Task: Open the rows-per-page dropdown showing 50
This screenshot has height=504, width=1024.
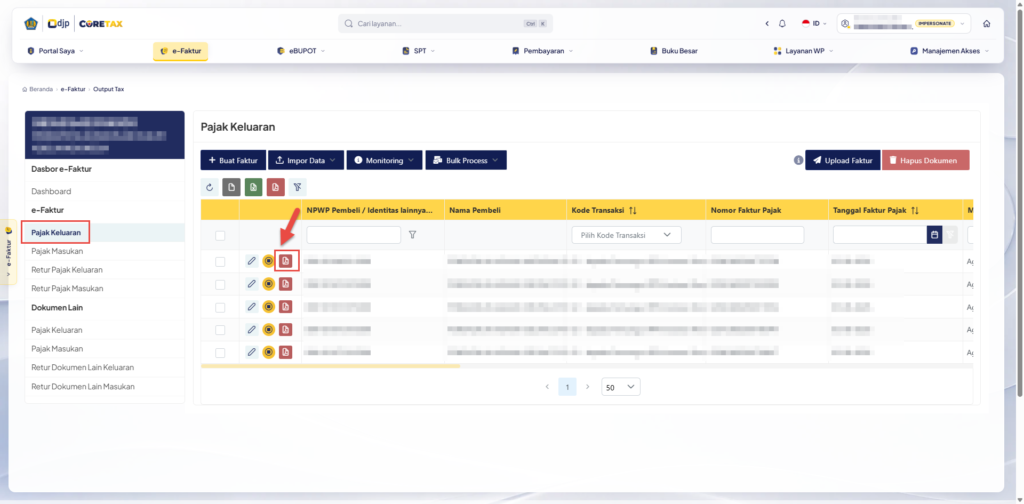Action: coord(620,387)
